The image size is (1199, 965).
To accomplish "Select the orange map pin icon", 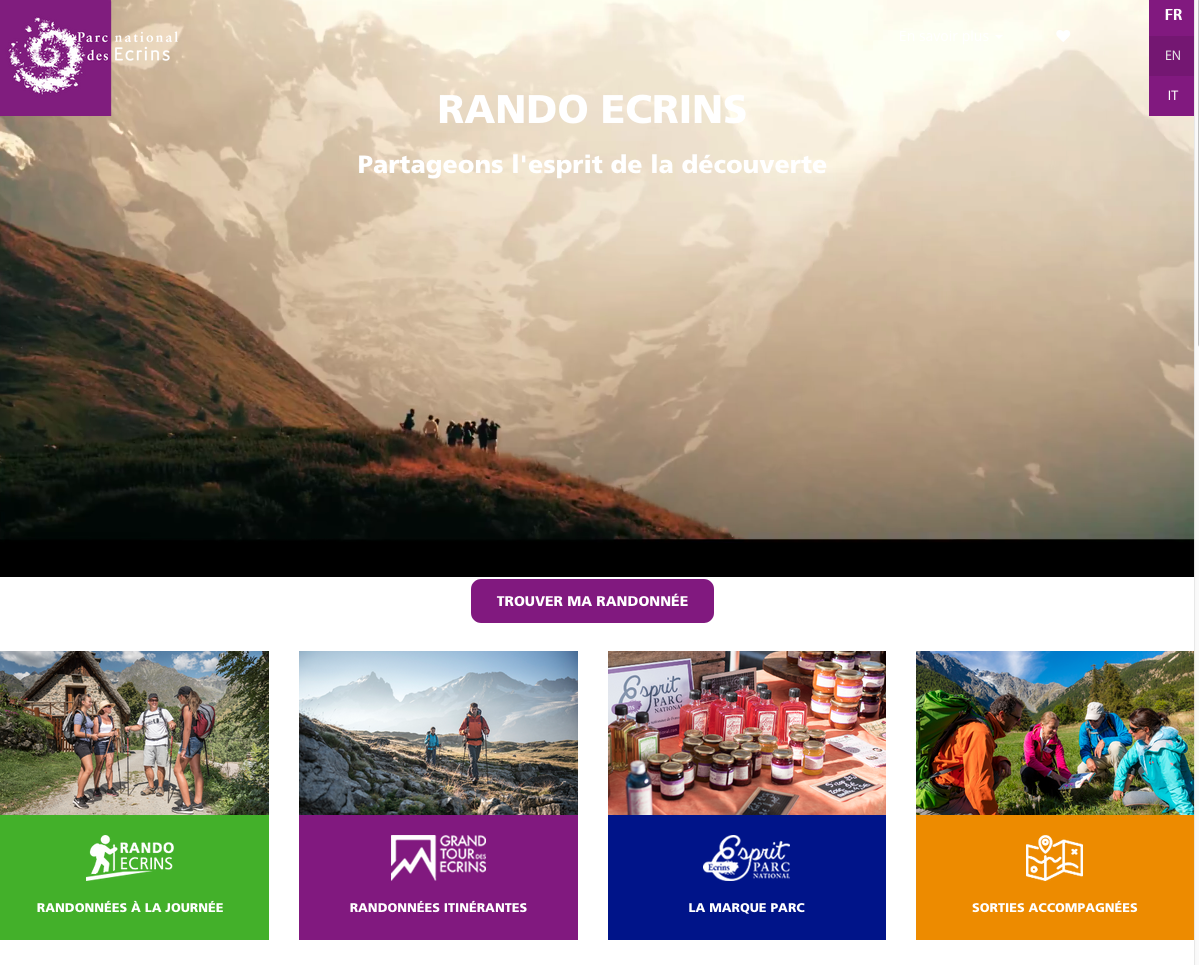I will 1054,858.
